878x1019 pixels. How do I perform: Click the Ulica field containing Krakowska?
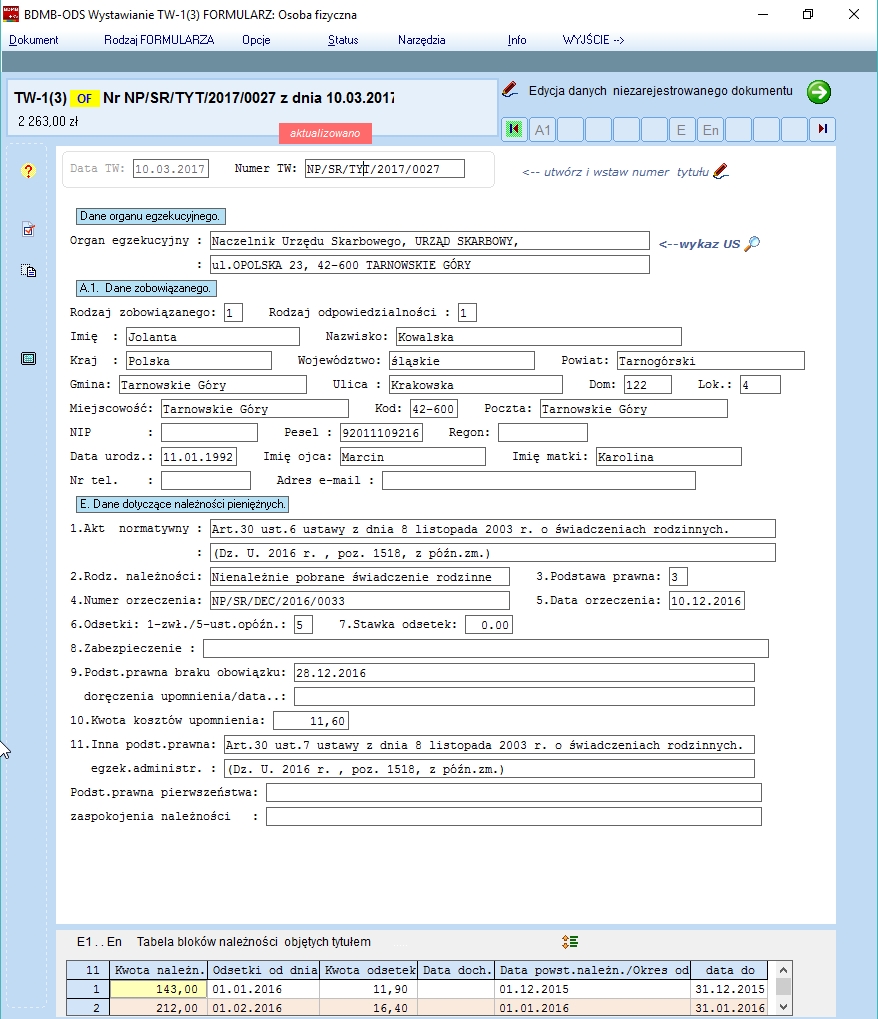476,385
